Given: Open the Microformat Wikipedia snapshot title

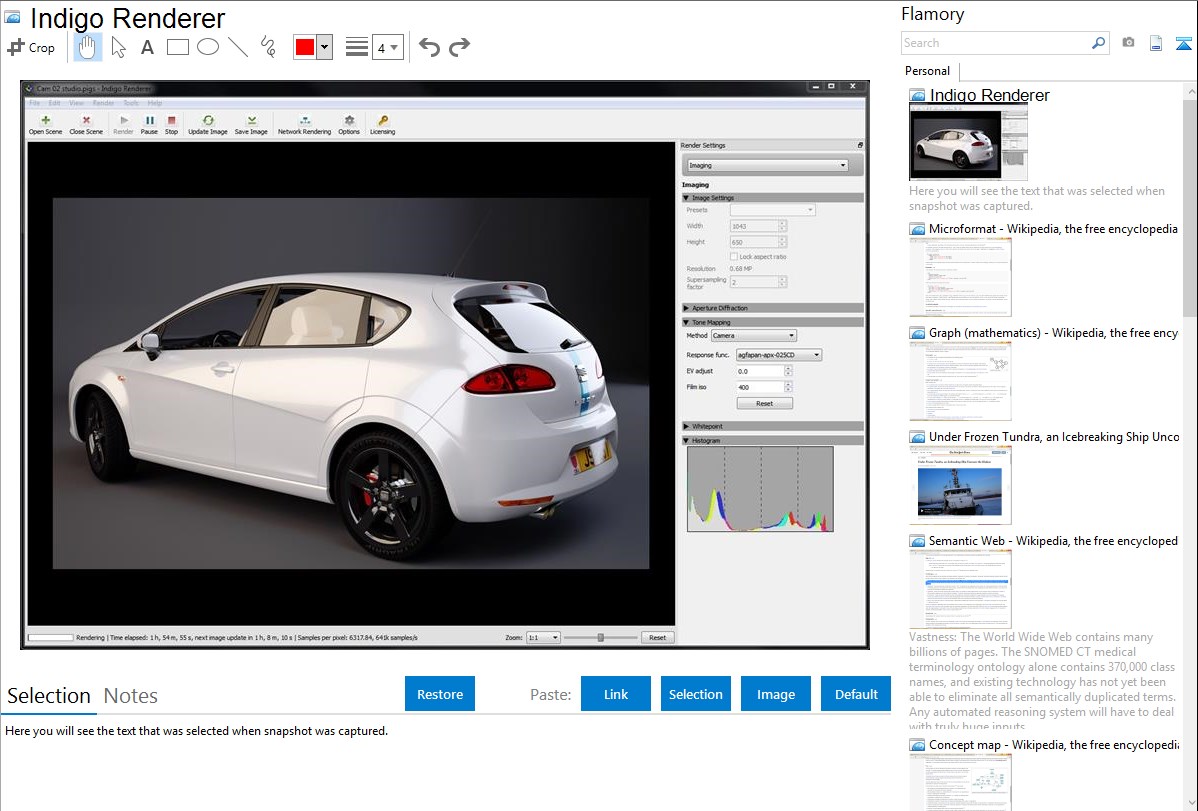Looking at the screenshot, I should coord(1053,229).
